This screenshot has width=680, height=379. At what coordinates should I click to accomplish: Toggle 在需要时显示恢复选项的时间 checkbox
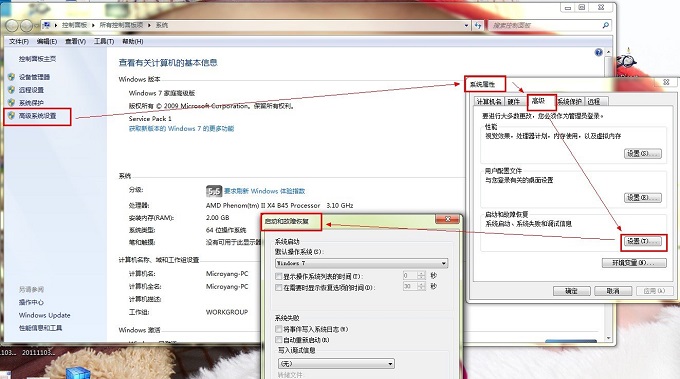point(279,287)
